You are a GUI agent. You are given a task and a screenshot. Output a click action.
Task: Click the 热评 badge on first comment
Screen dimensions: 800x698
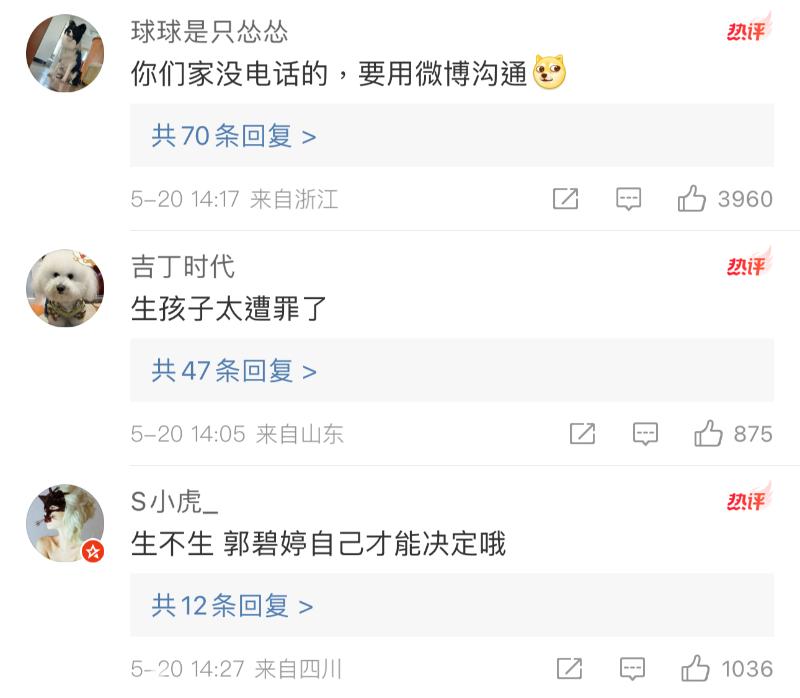pos(749,28)
